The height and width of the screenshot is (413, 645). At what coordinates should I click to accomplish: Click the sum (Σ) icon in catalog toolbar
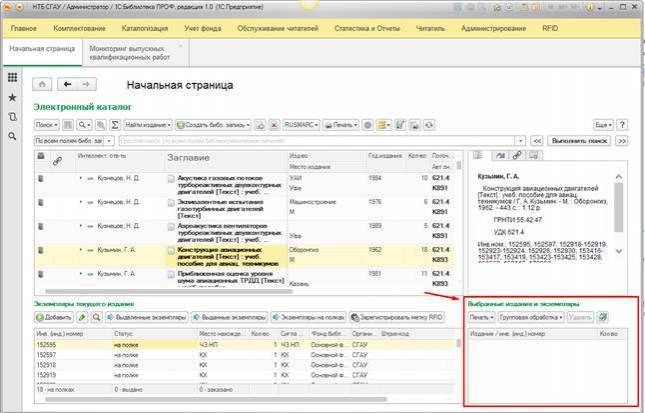[x=117, y=125]
